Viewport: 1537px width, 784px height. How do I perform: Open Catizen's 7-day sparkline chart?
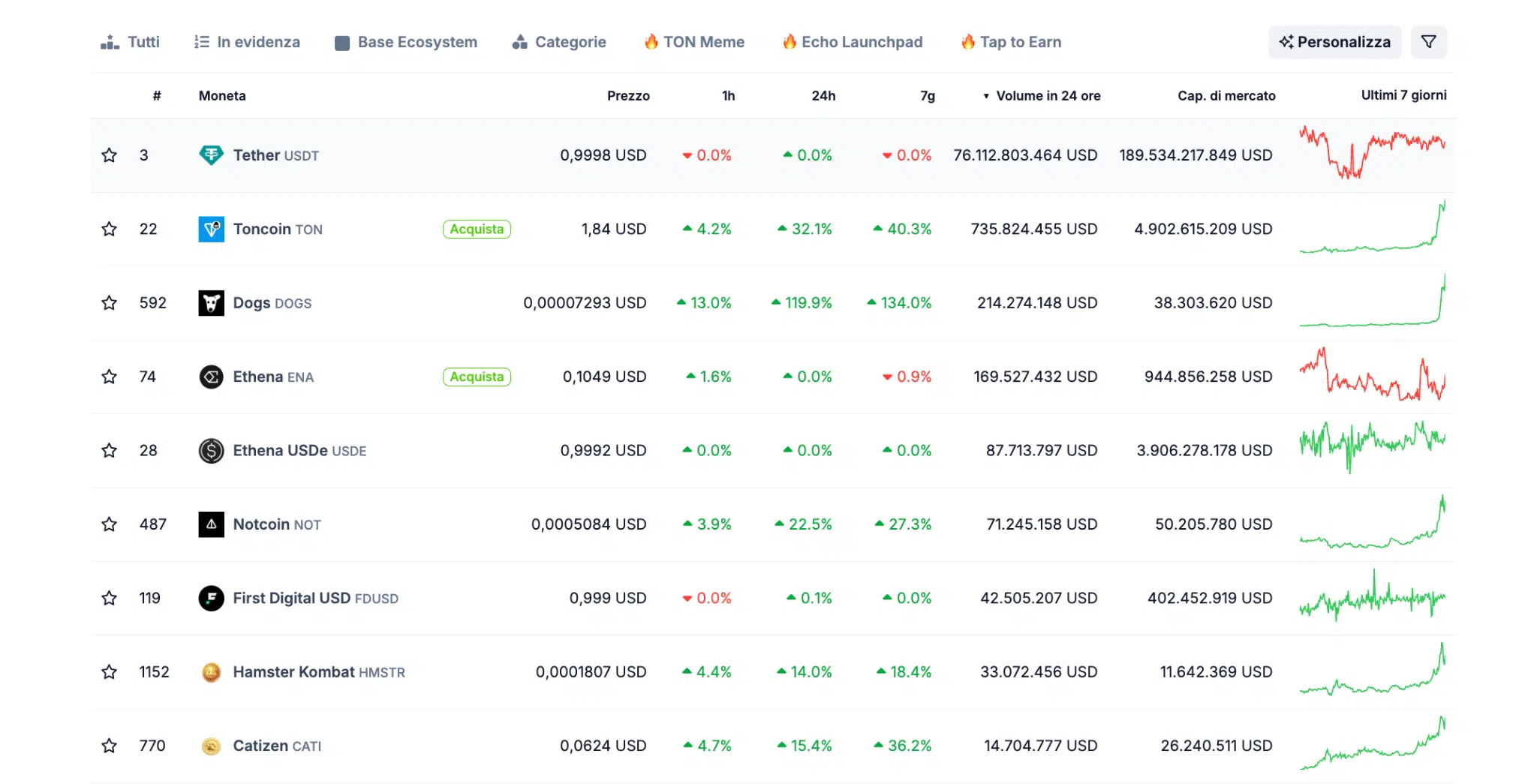point(1373,743)
